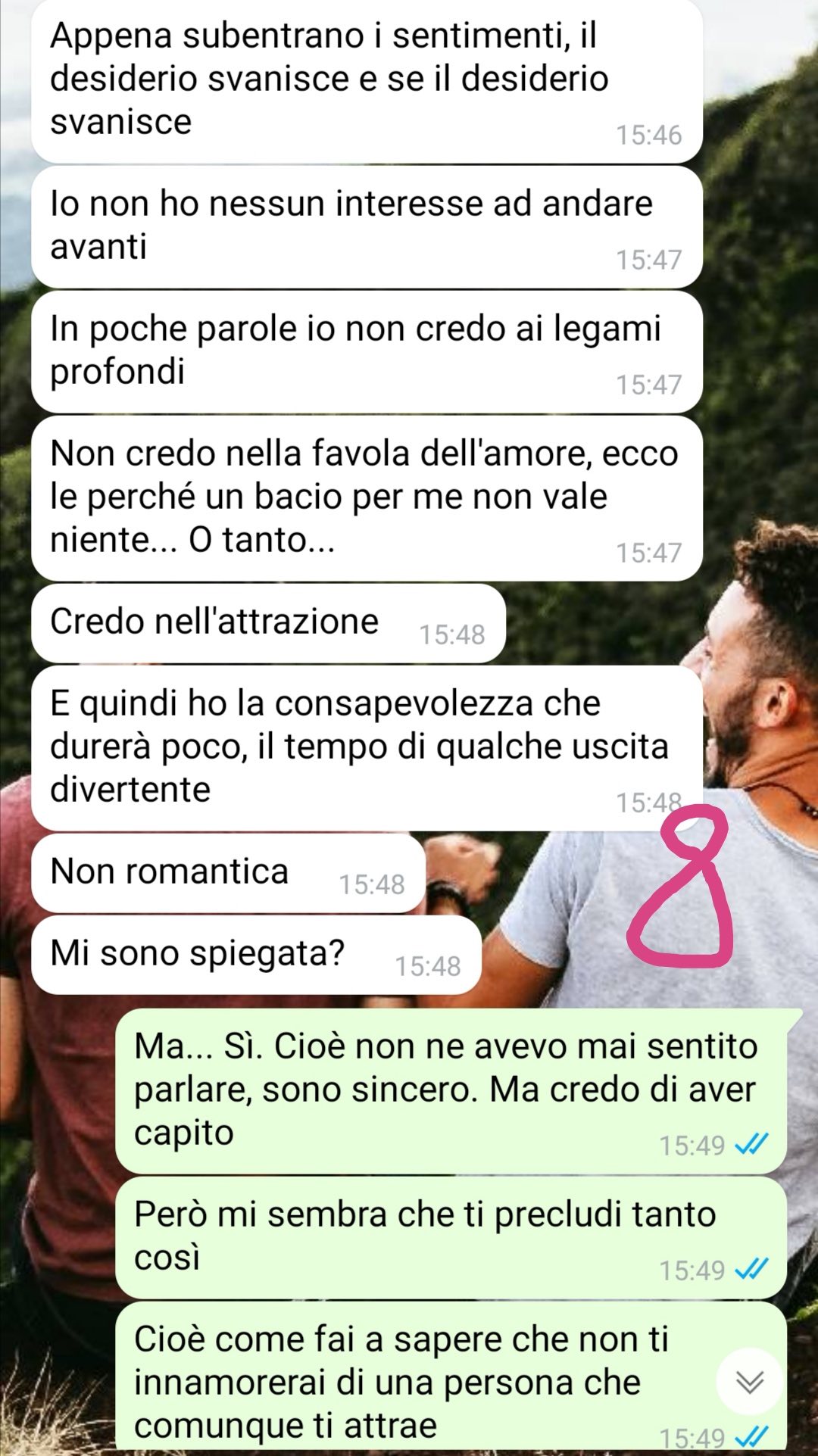Select the 'Credo nell'attrazione' message bubble
The width and height of the screenshot is (818, 1456).
(268, 623)
